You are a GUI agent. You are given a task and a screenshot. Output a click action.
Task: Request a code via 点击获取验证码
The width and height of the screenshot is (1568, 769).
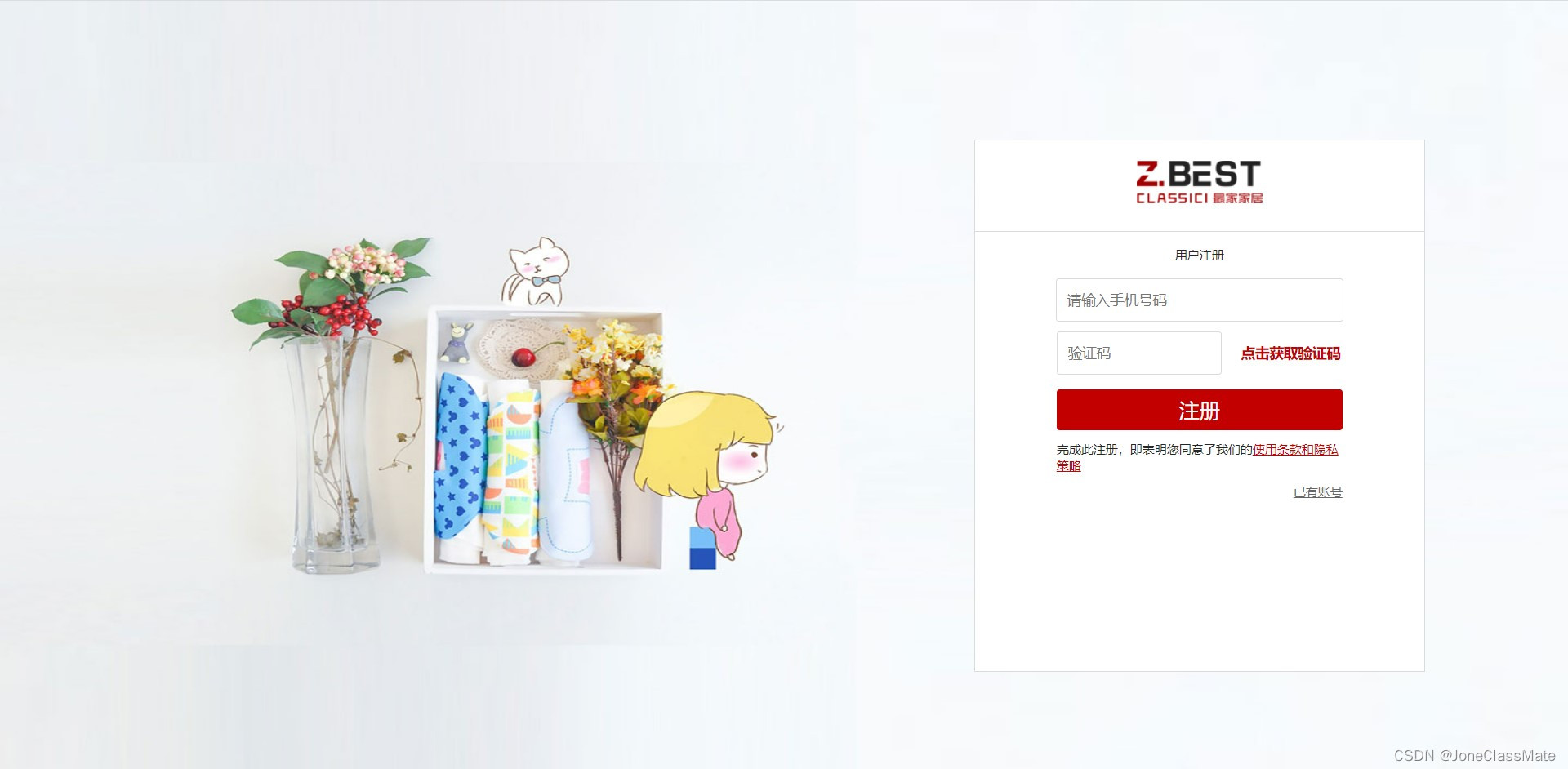pyautogui.click(x=1290, y=353)
